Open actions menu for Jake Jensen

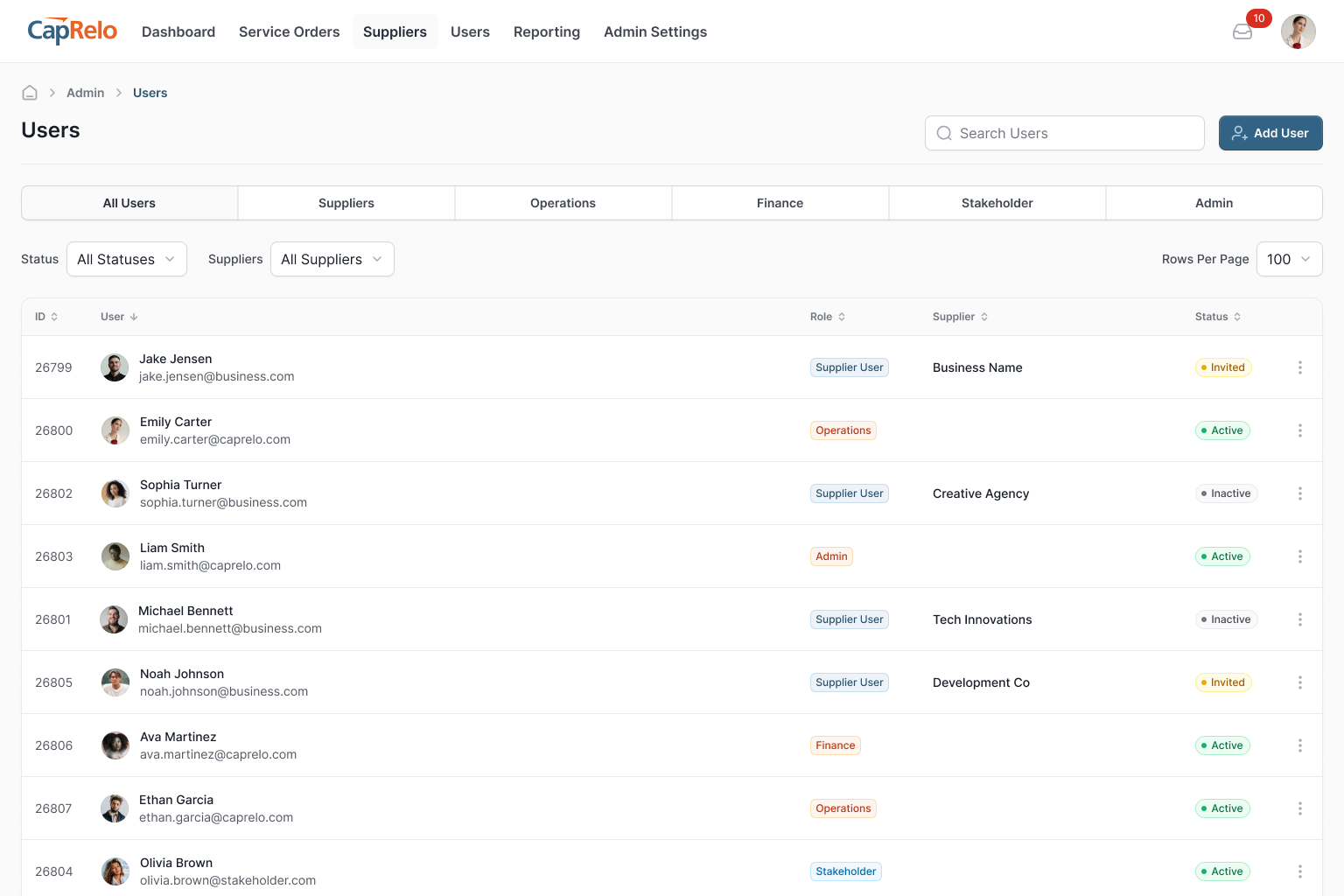pyautogui.click(x=1299, y=367)
